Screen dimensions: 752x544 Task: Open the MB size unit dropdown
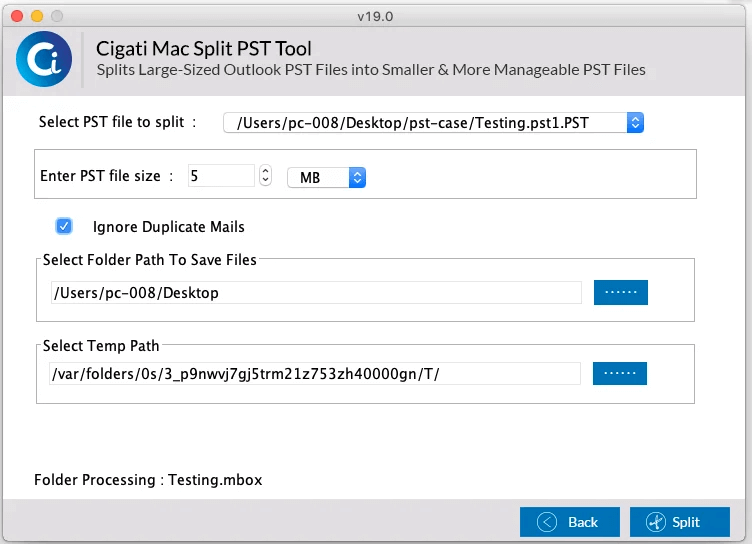327,177
